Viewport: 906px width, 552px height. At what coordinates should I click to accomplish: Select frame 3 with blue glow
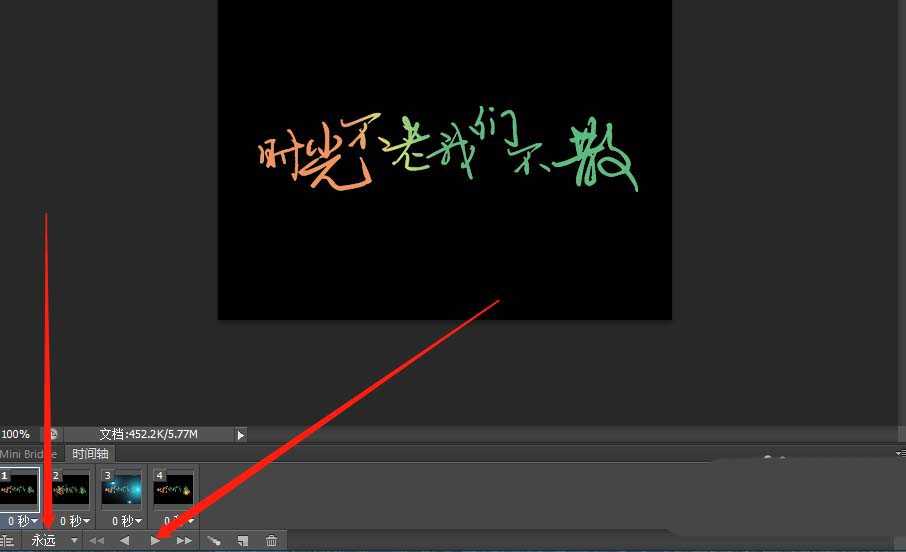pos(122,490)
